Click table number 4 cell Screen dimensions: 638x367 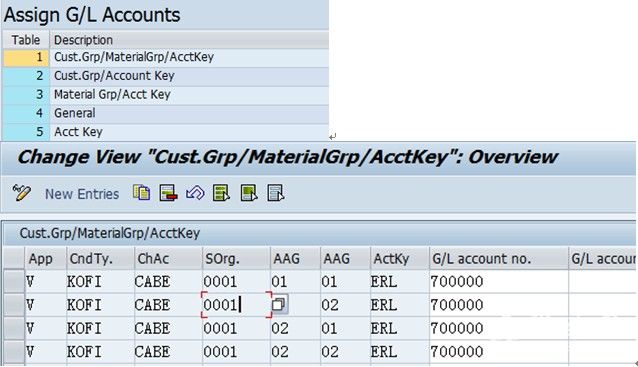click(x=26, y=114)
